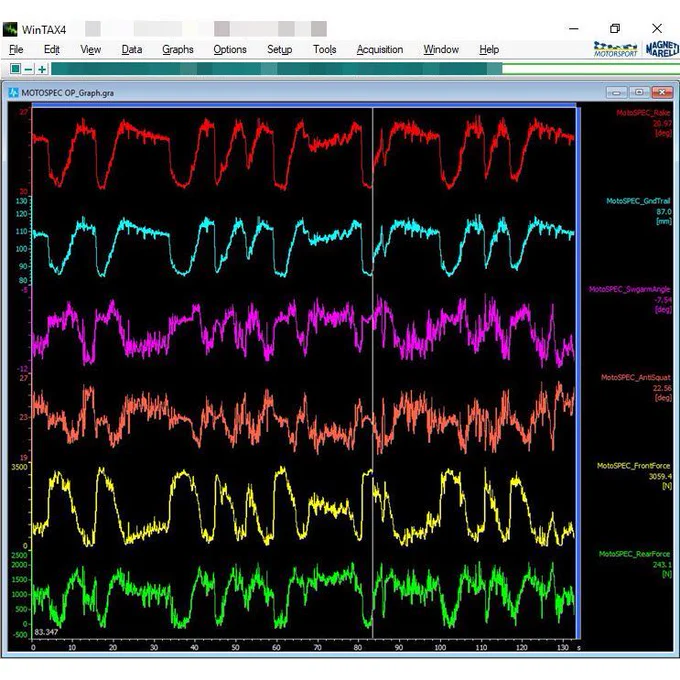
Task: Click the minus zoom-out toolbar icon
Action: [x=29, y=69]
